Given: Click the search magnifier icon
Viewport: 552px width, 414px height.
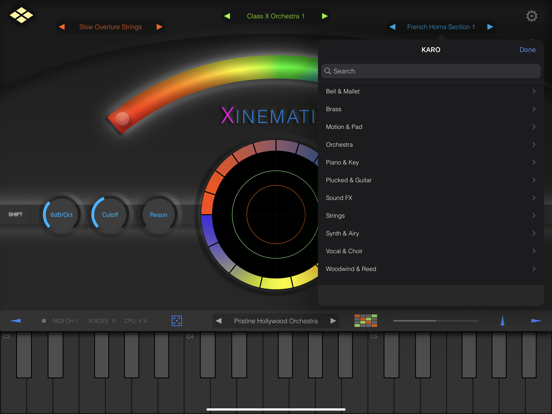Looking at the screenshot, I should coord(327,71).
